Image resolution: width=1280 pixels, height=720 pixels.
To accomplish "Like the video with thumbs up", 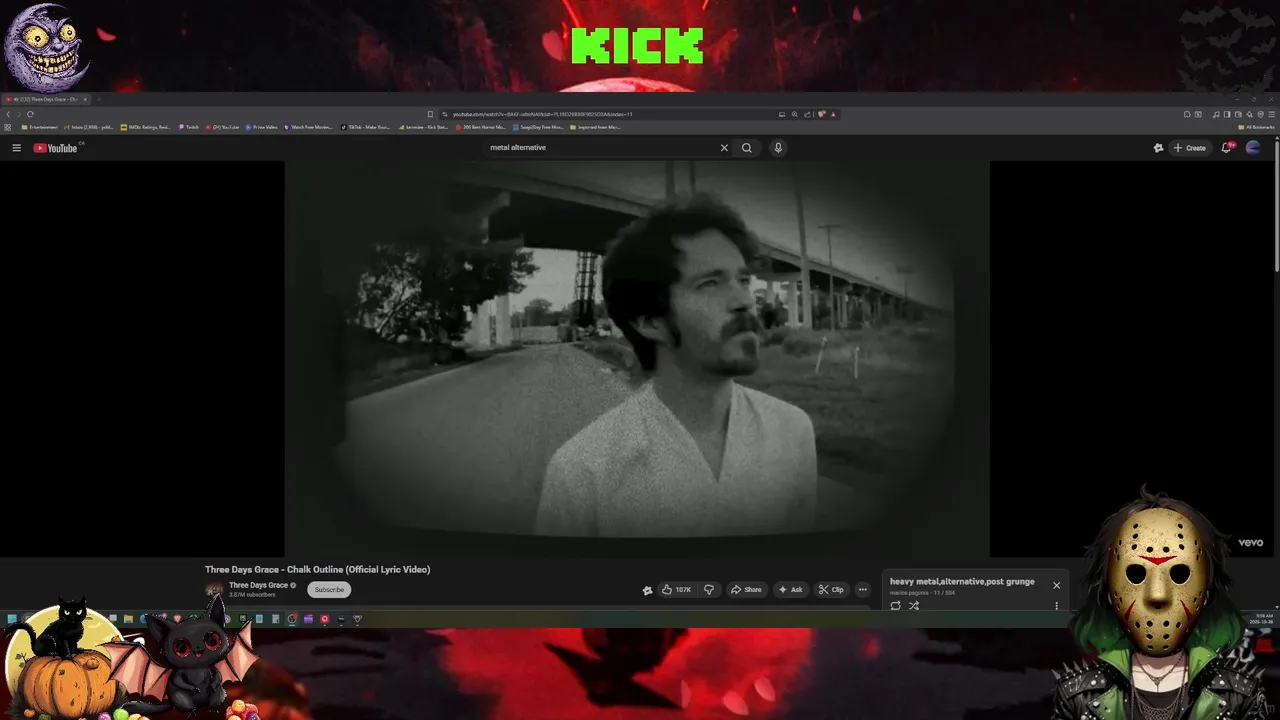I will pyautogui.click(x=676, y=590).
